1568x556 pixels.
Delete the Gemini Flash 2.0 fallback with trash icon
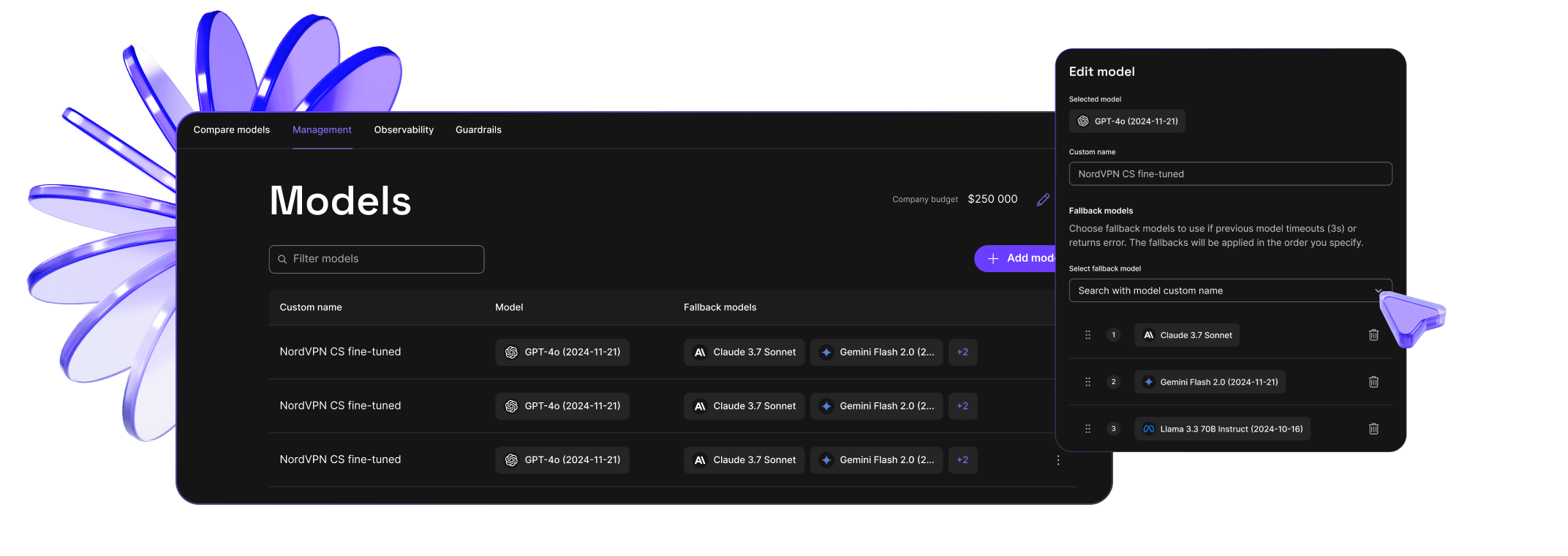click(x=1373, y=382)
